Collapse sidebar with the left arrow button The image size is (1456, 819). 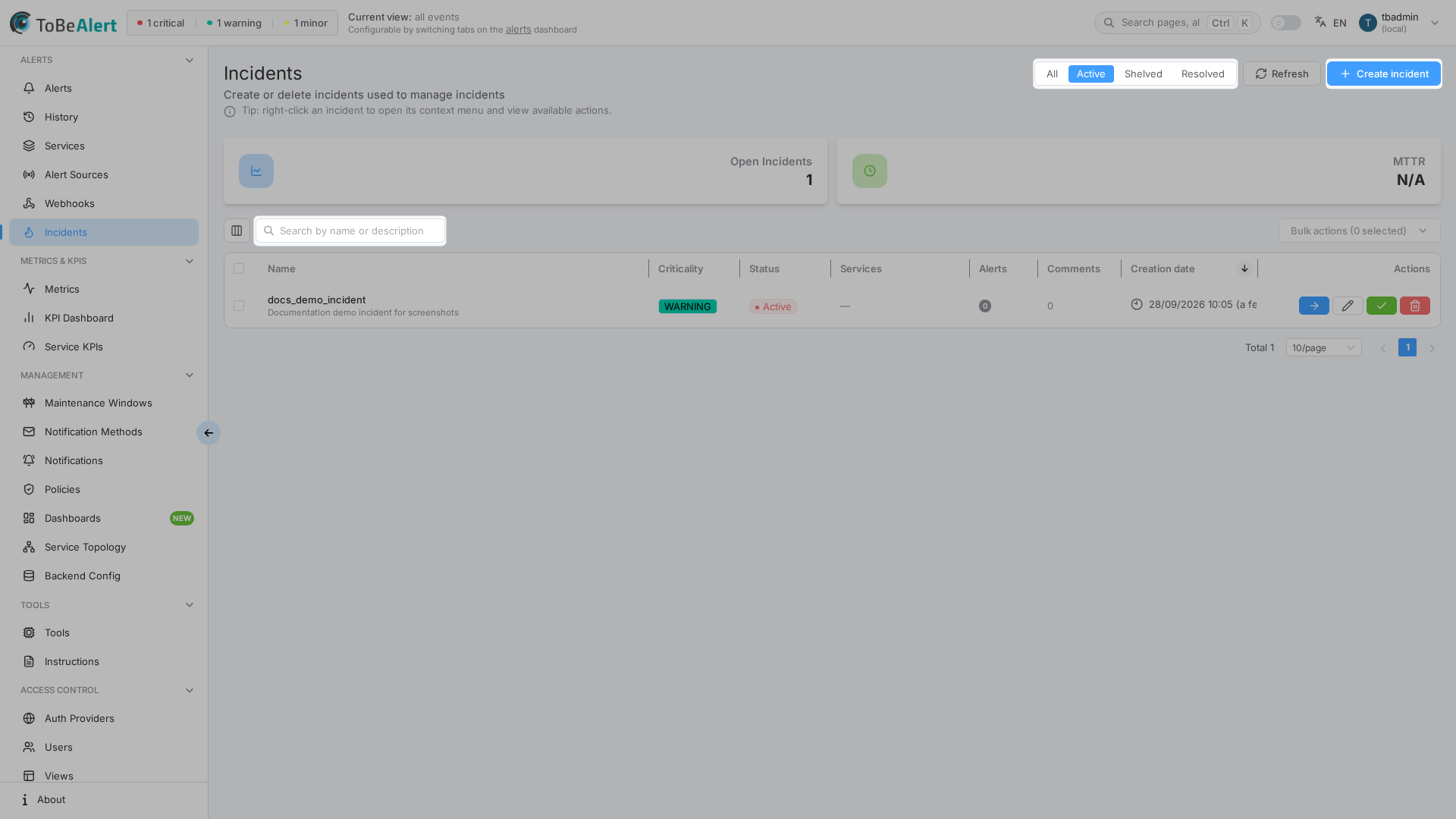pyautogui.click(x=209, y=433)
